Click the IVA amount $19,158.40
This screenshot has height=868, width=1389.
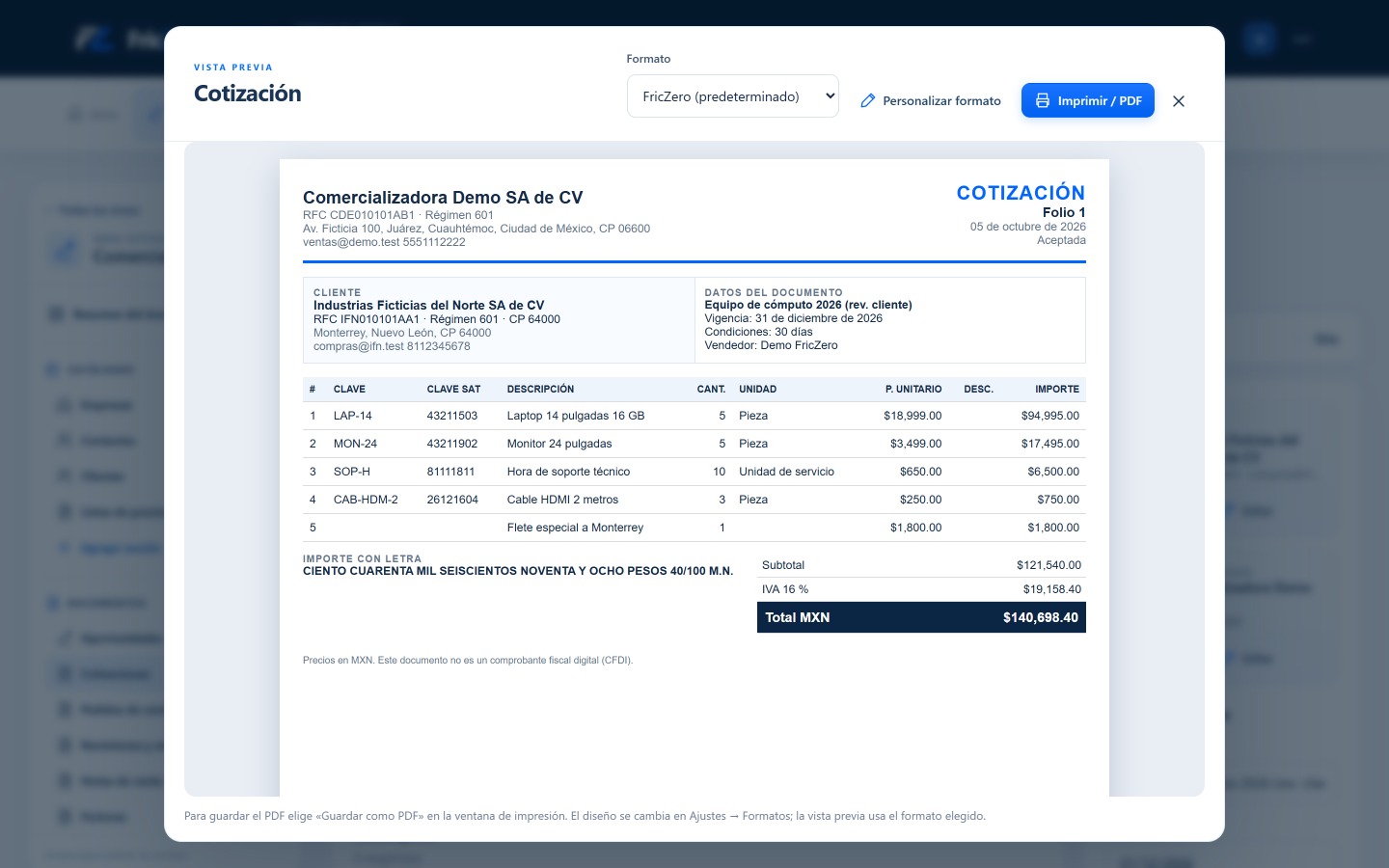click(x=1052, y=589)
